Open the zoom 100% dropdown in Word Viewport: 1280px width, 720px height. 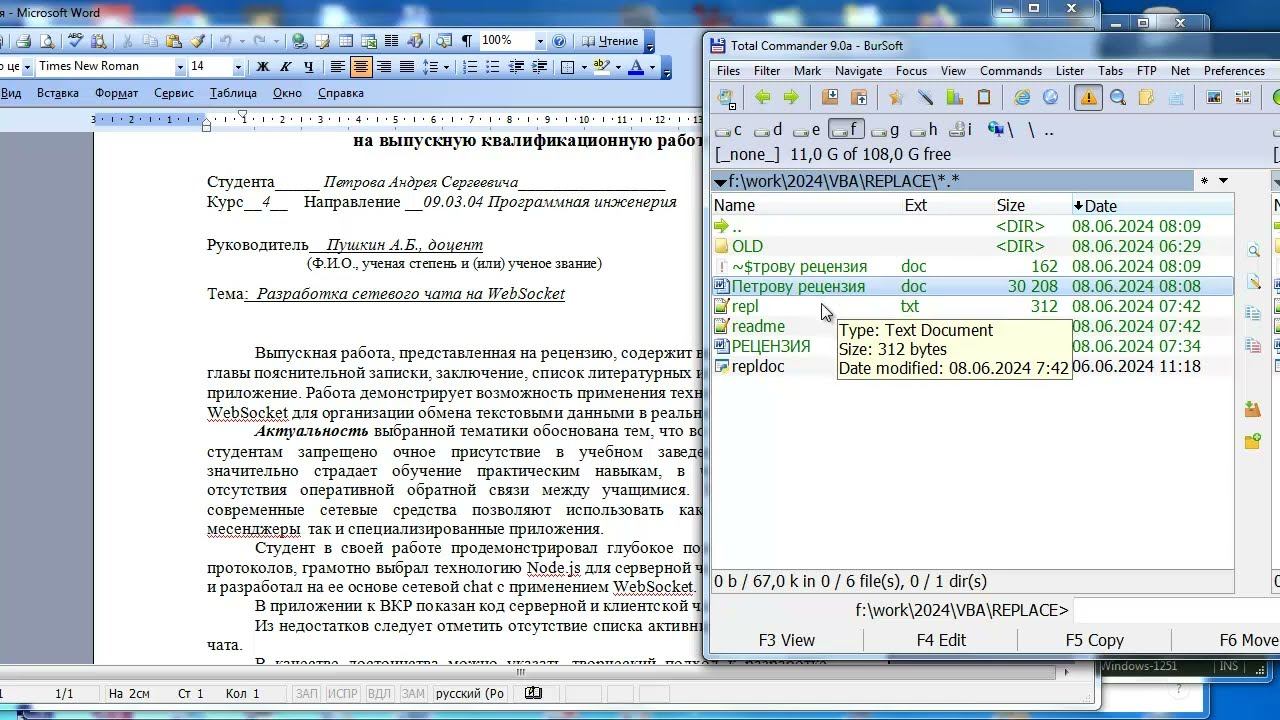[x=540, y=41]
